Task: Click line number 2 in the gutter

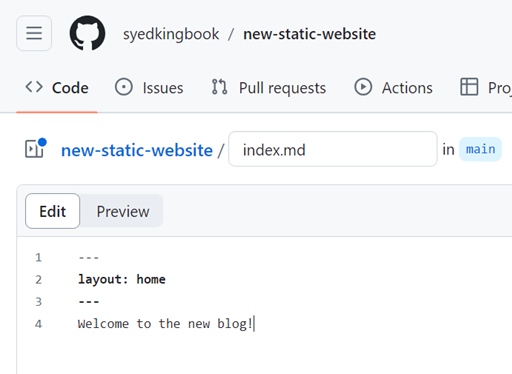Action: coord(39,279)
